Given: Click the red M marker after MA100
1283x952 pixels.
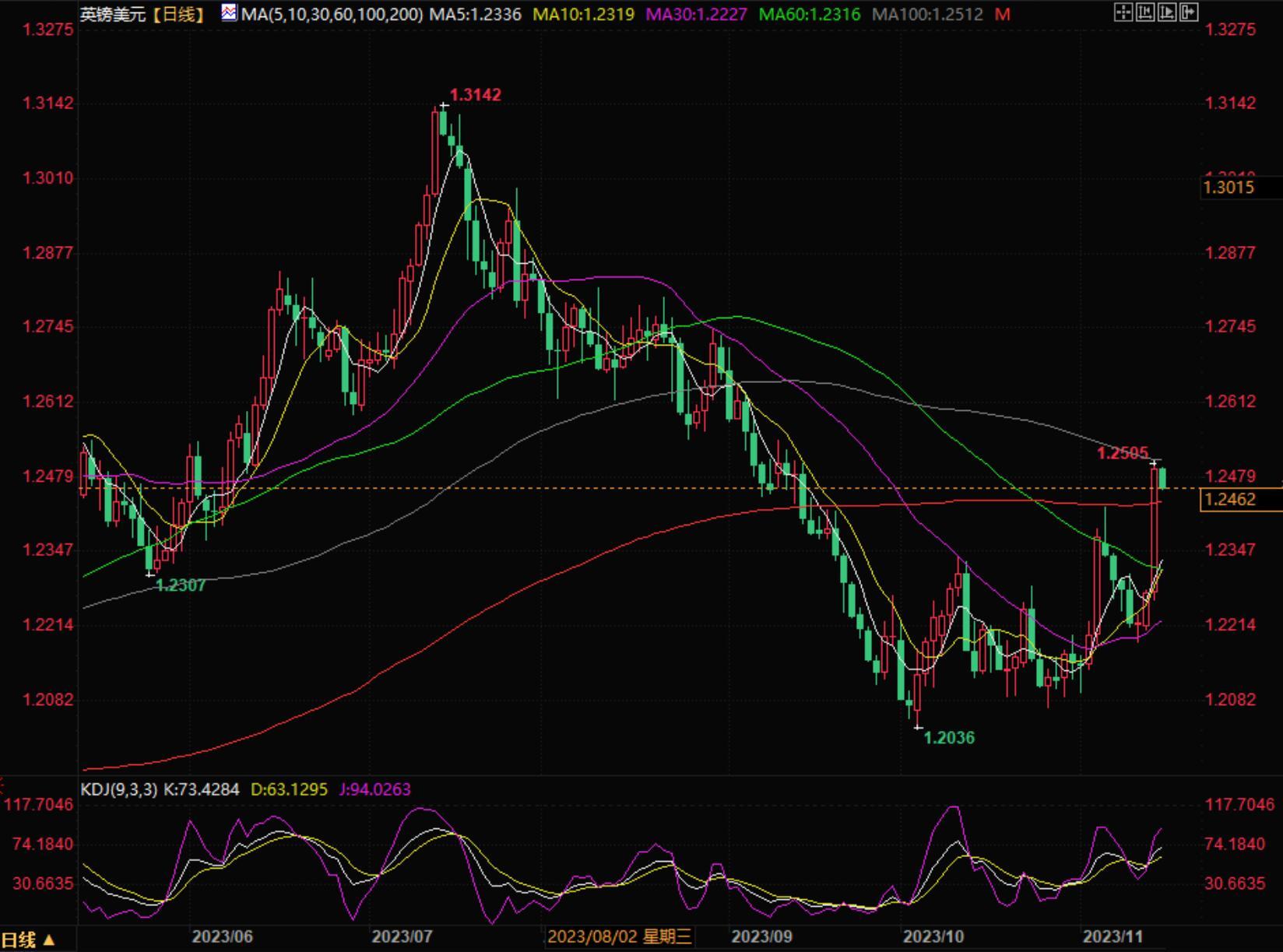Looking at the screenshot, I should click(x=1003, y=14).
